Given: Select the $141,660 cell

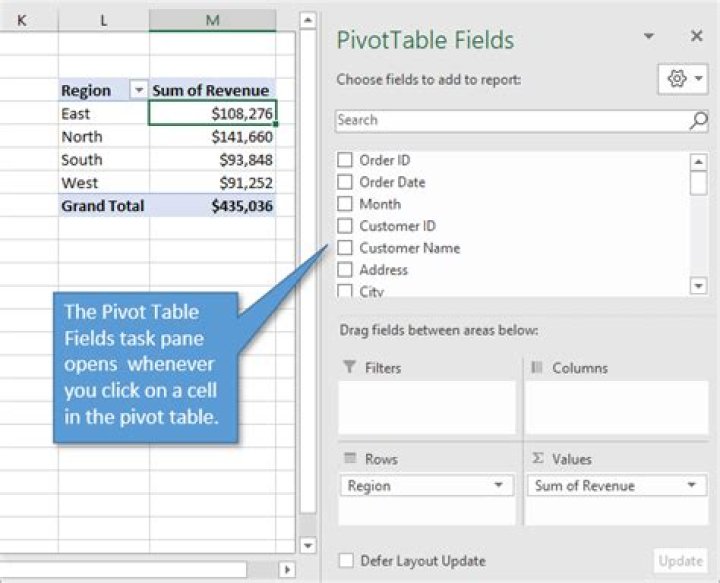Looking at the screenshot, I should (213, 136).
